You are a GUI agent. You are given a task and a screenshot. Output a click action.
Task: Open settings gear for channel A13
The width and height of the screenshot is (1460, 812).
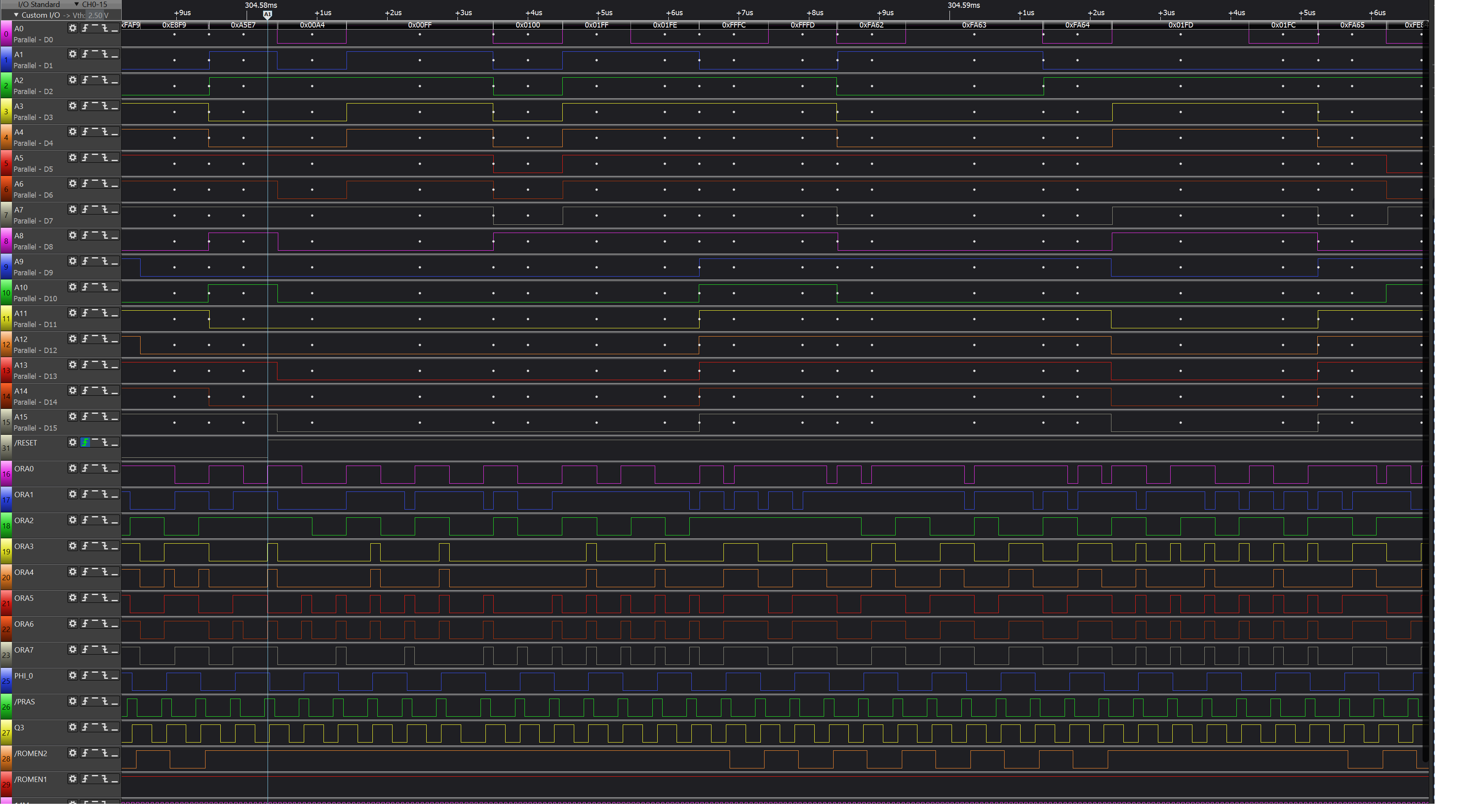pos(72,364)
